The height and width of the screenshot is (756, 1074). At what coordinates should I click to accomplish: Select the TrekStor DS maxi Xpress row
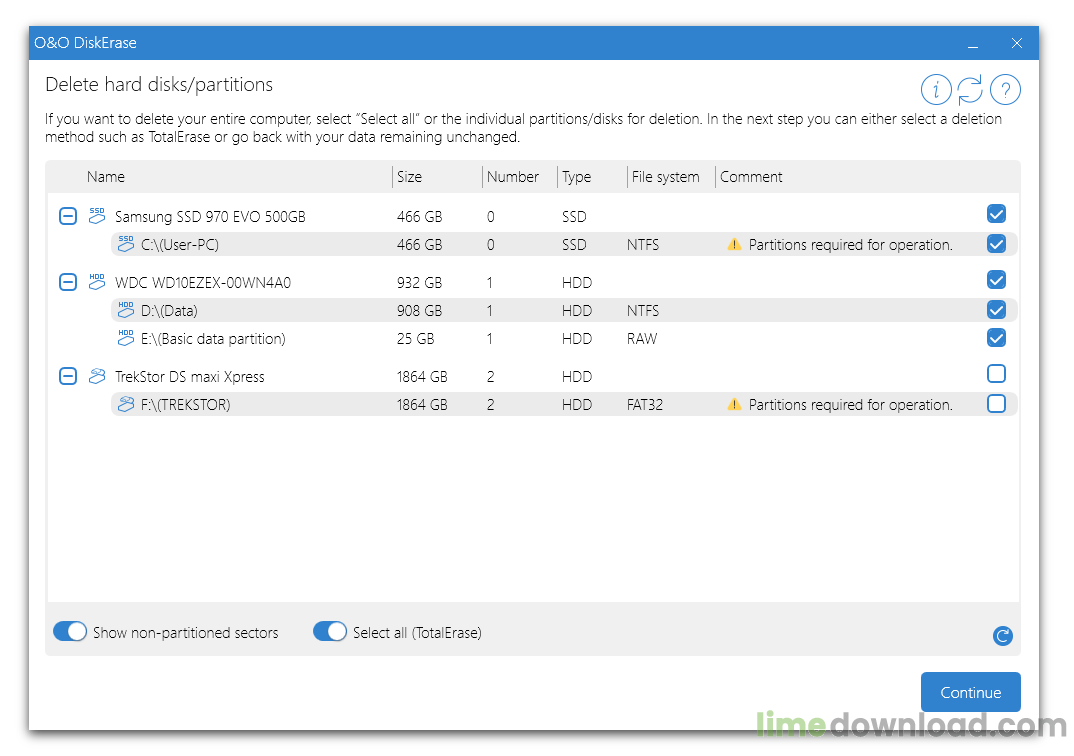532,376
